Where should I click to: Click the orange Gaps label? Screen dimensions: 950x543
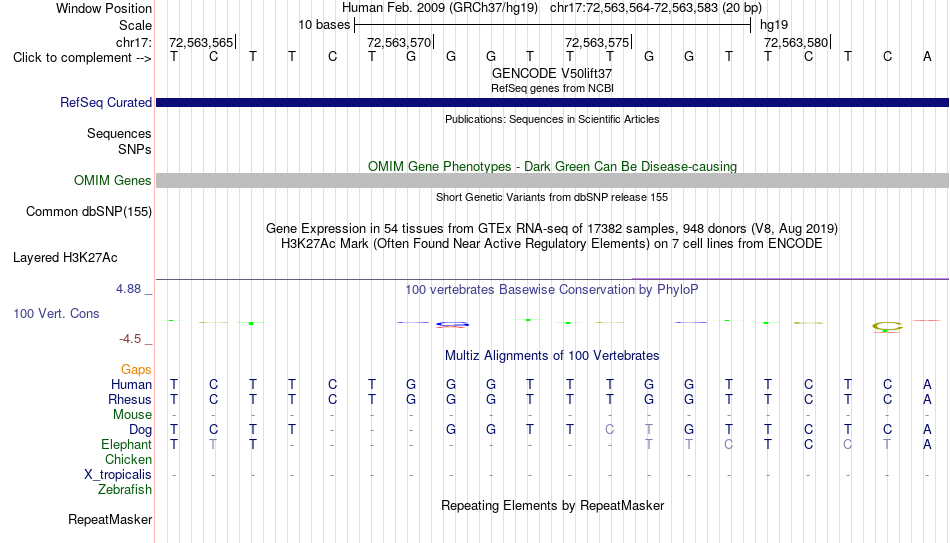coord(136,370)
